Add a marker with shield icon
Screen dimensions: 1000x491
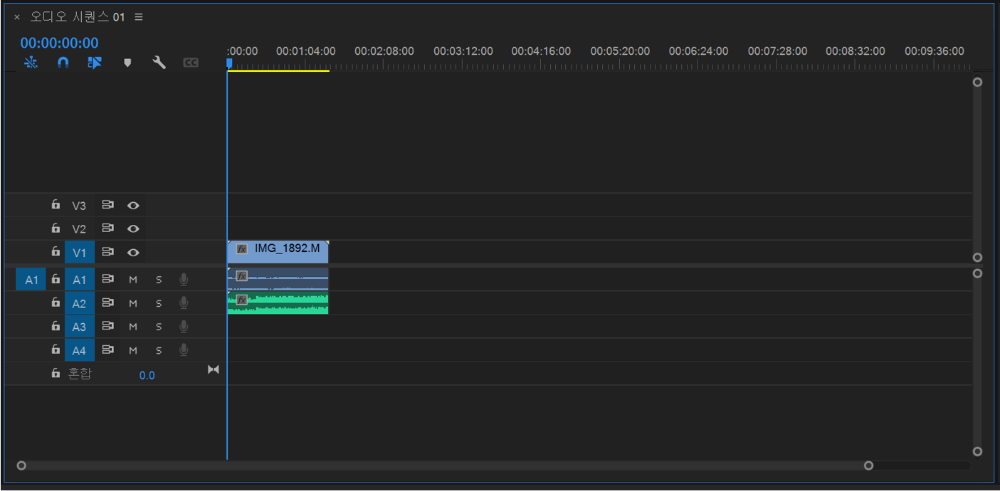(x=127, y=63)
